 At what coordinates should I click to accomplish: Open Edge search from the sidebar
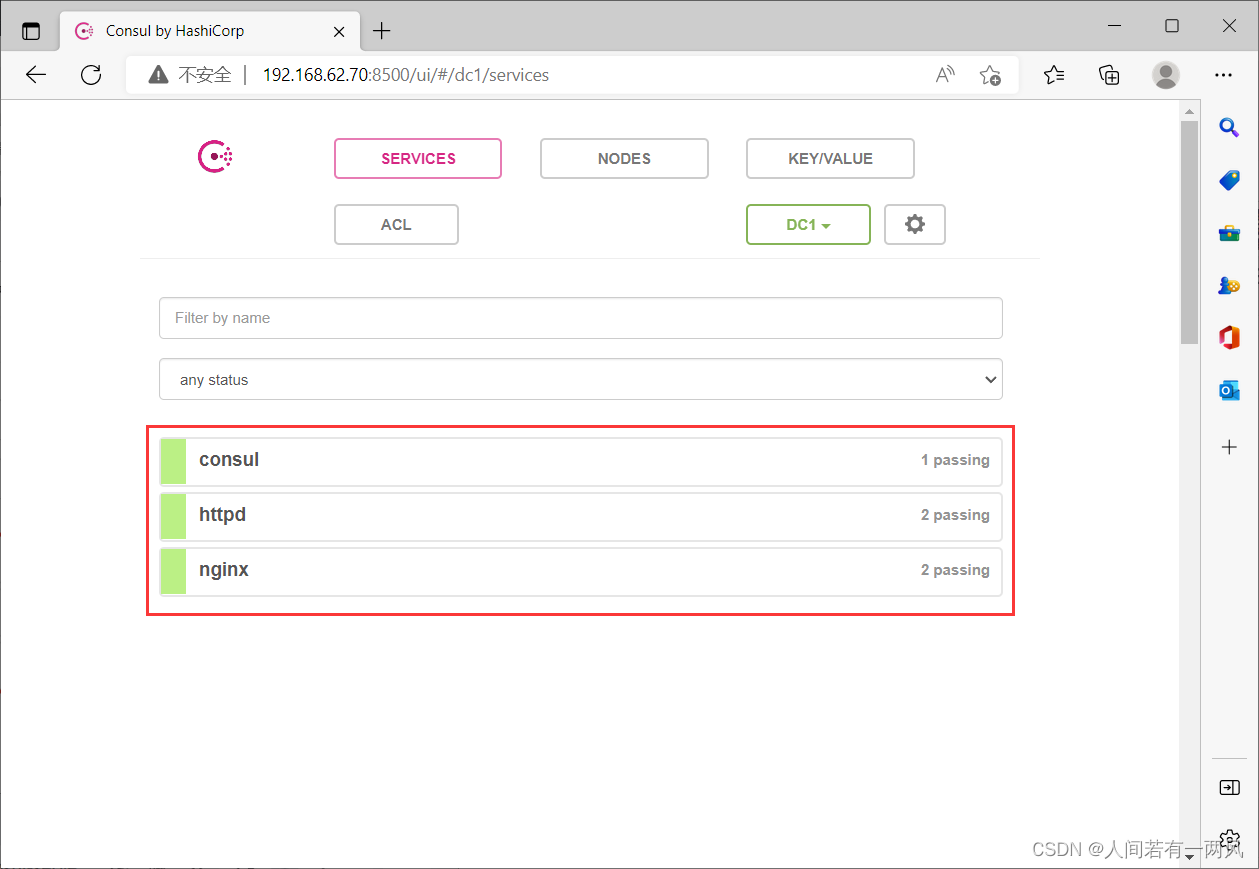[1228, 127]
